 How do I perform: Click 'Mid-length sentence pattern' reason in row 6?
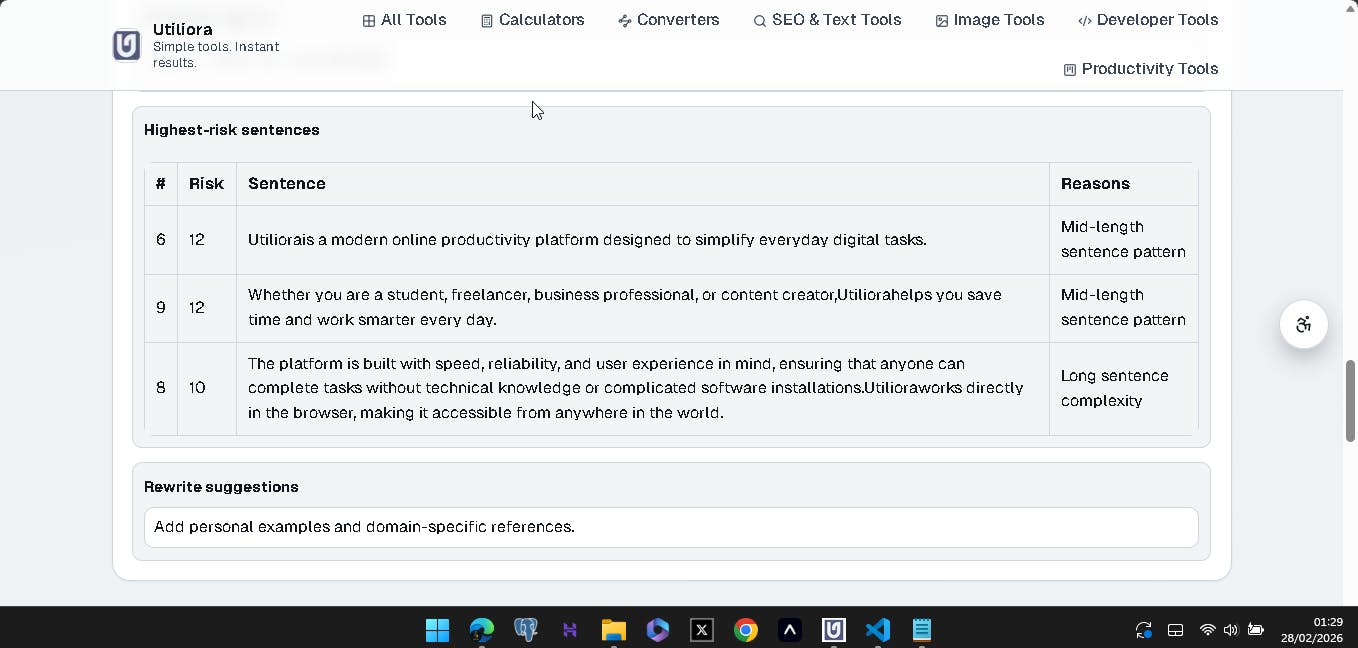pyautogui.click(x=1123, y=240)
